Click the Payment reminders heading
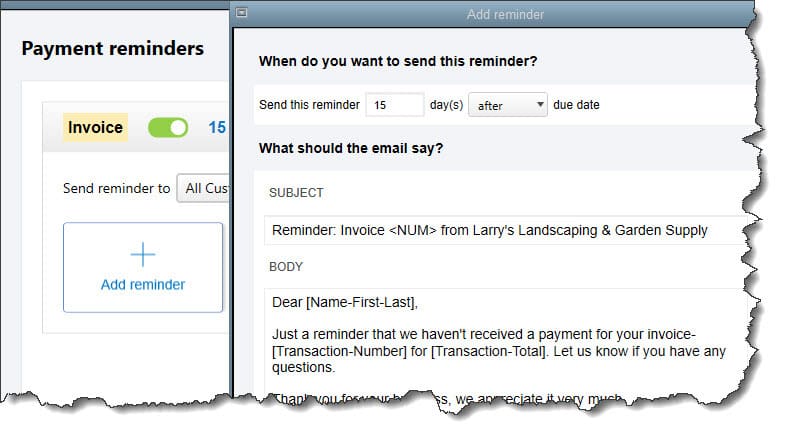Image resolution: width=785 pixels, height=435 pixels. coord(113,49)
